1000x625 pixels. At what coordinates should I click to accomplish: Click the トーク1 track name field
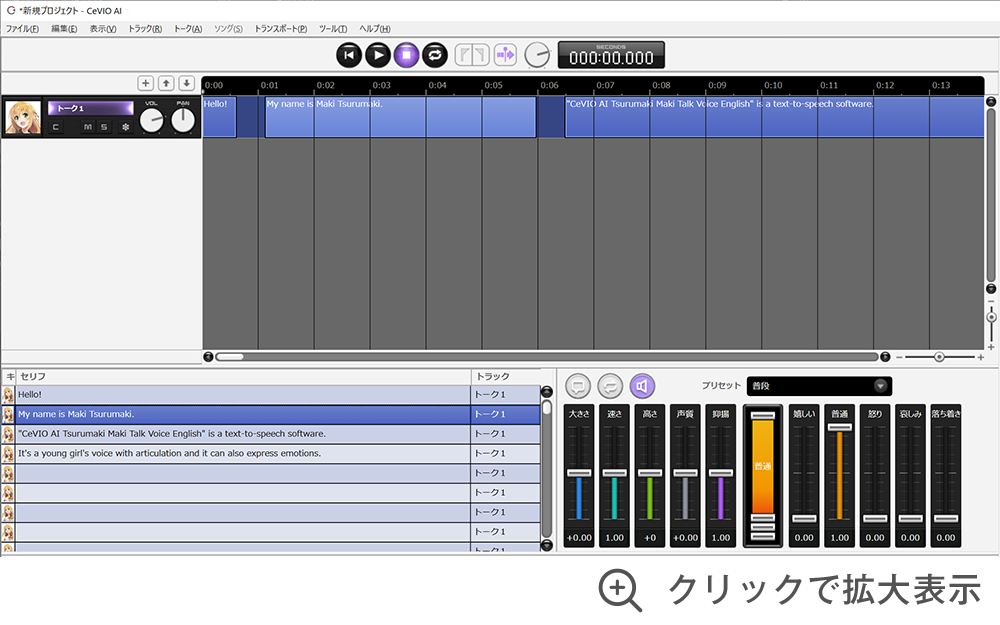click(91, 108)
